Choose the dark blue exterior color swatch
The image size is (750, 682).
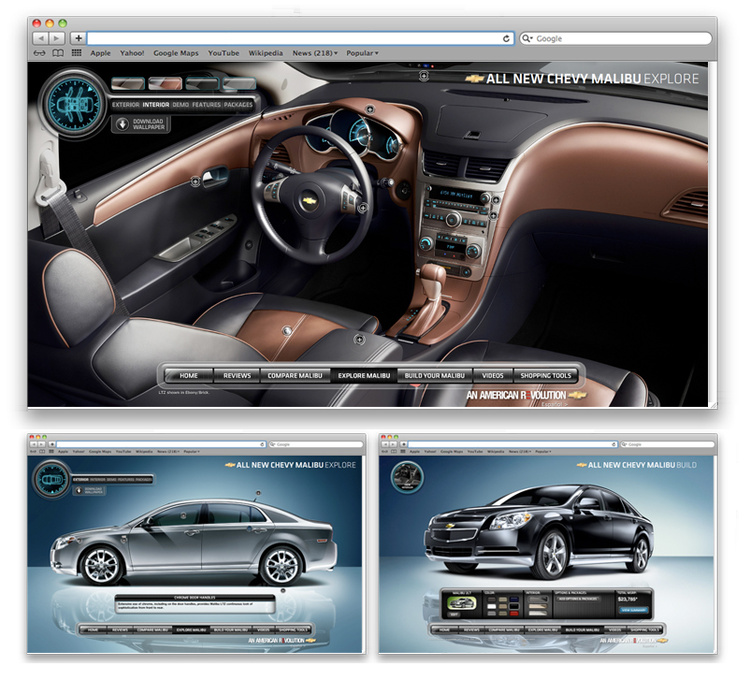click(514, 599)
